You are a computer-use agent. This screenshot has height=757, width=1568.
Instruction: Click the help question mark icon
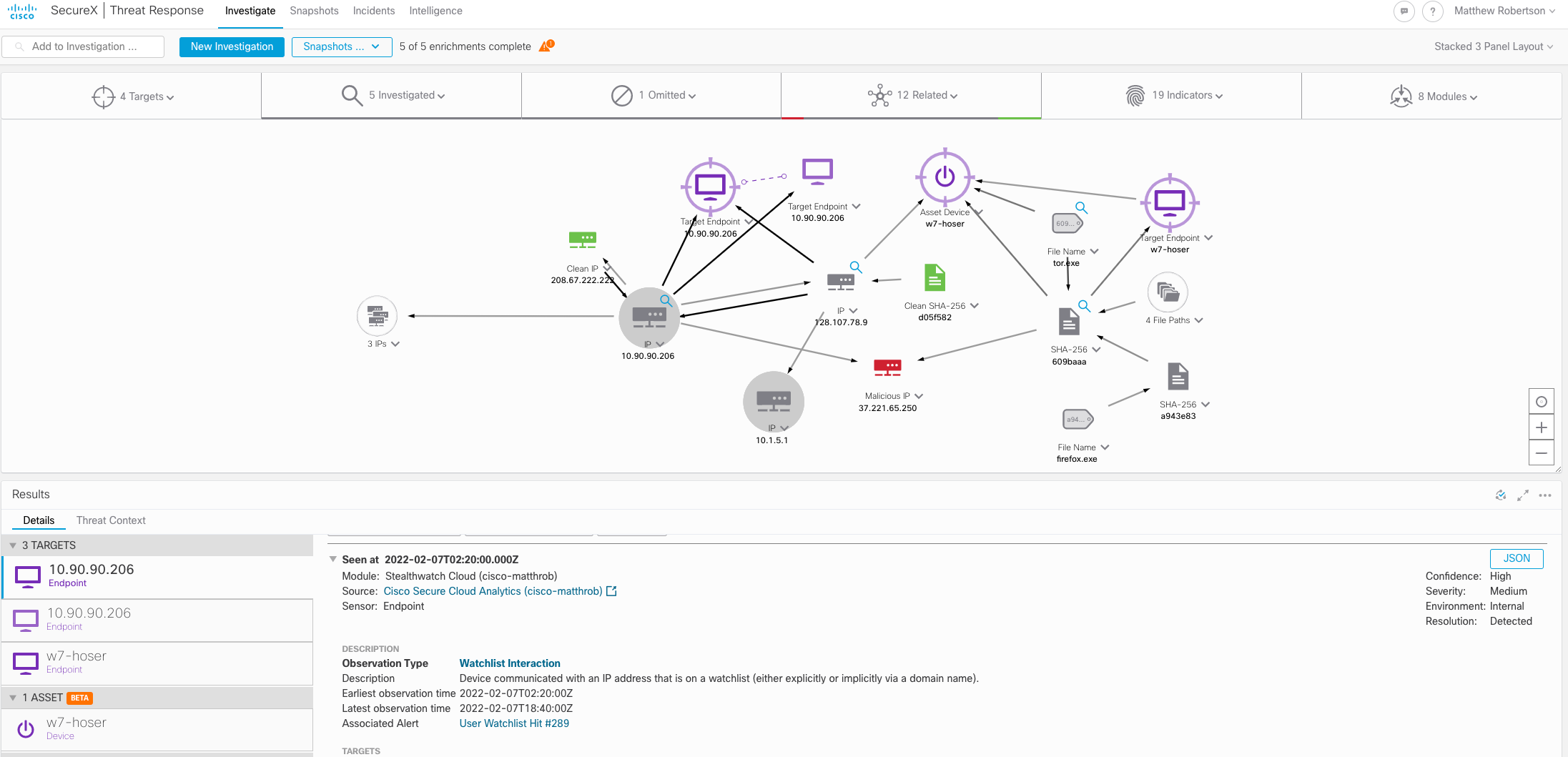point(1432,11)
